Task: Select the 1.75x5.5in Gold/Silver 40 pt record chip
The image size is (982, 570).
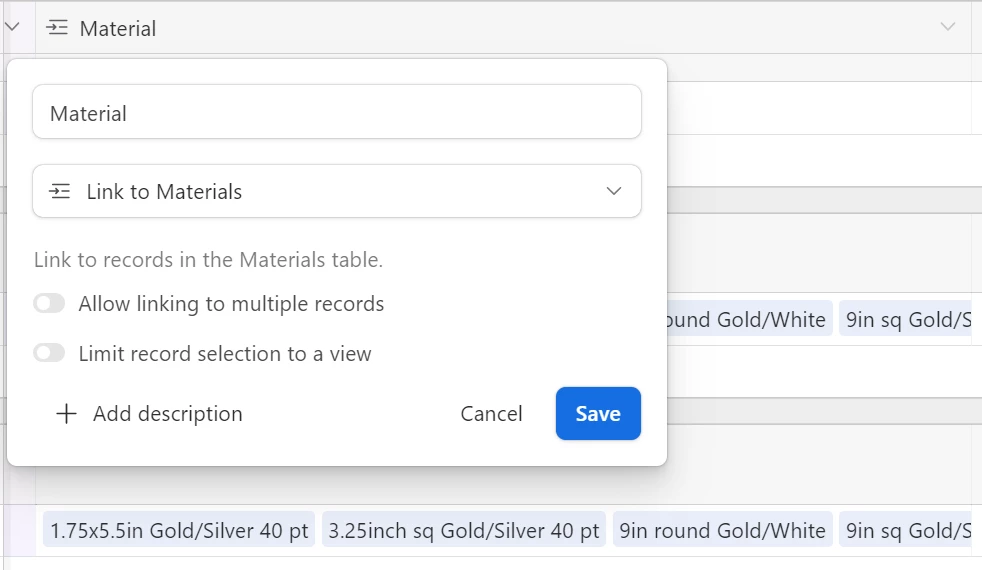Action: click(x=179, y=531)
